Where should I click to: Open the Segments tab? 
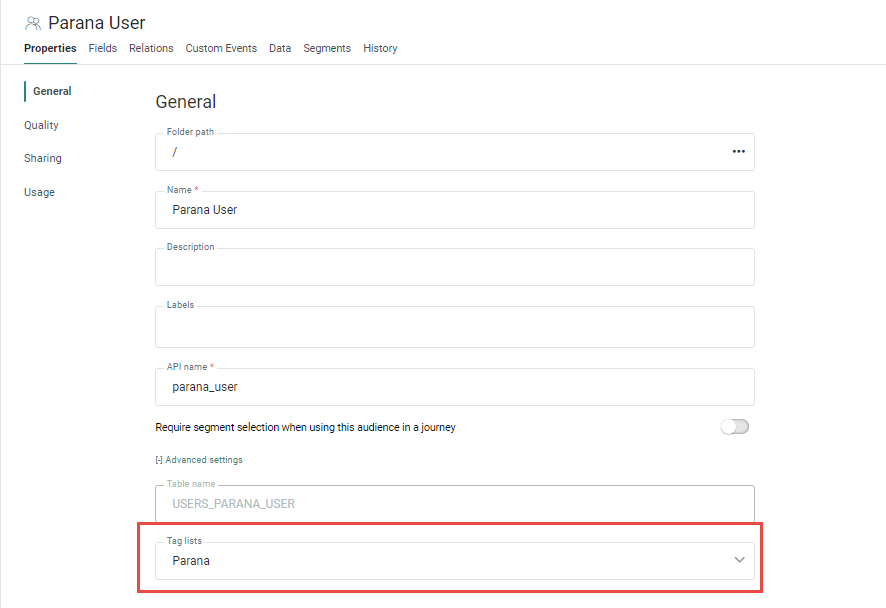click(327, 48)
